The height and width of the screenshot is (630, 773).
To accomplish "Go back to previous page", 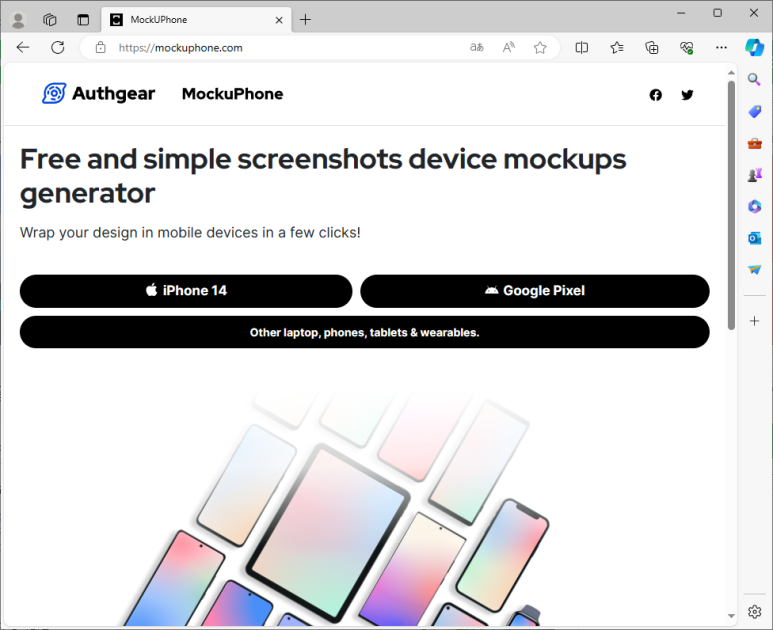I will point(23,47).
